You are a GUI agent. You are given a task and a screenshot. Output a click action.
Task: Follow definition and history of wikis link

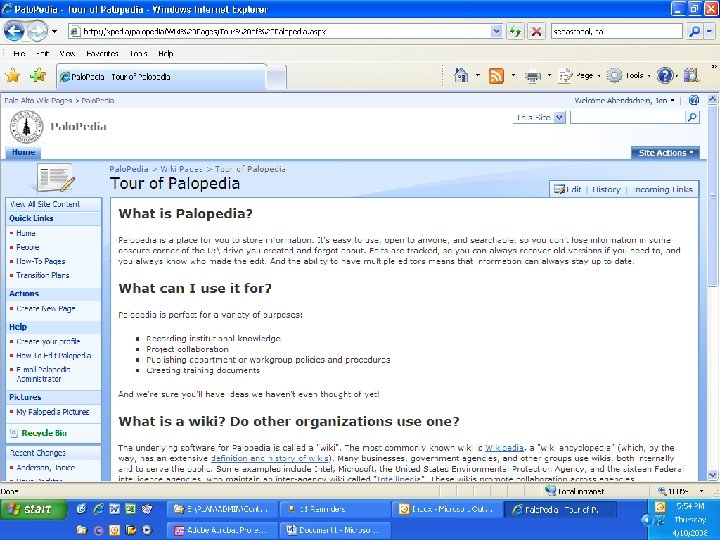click(x=270, y=458)
